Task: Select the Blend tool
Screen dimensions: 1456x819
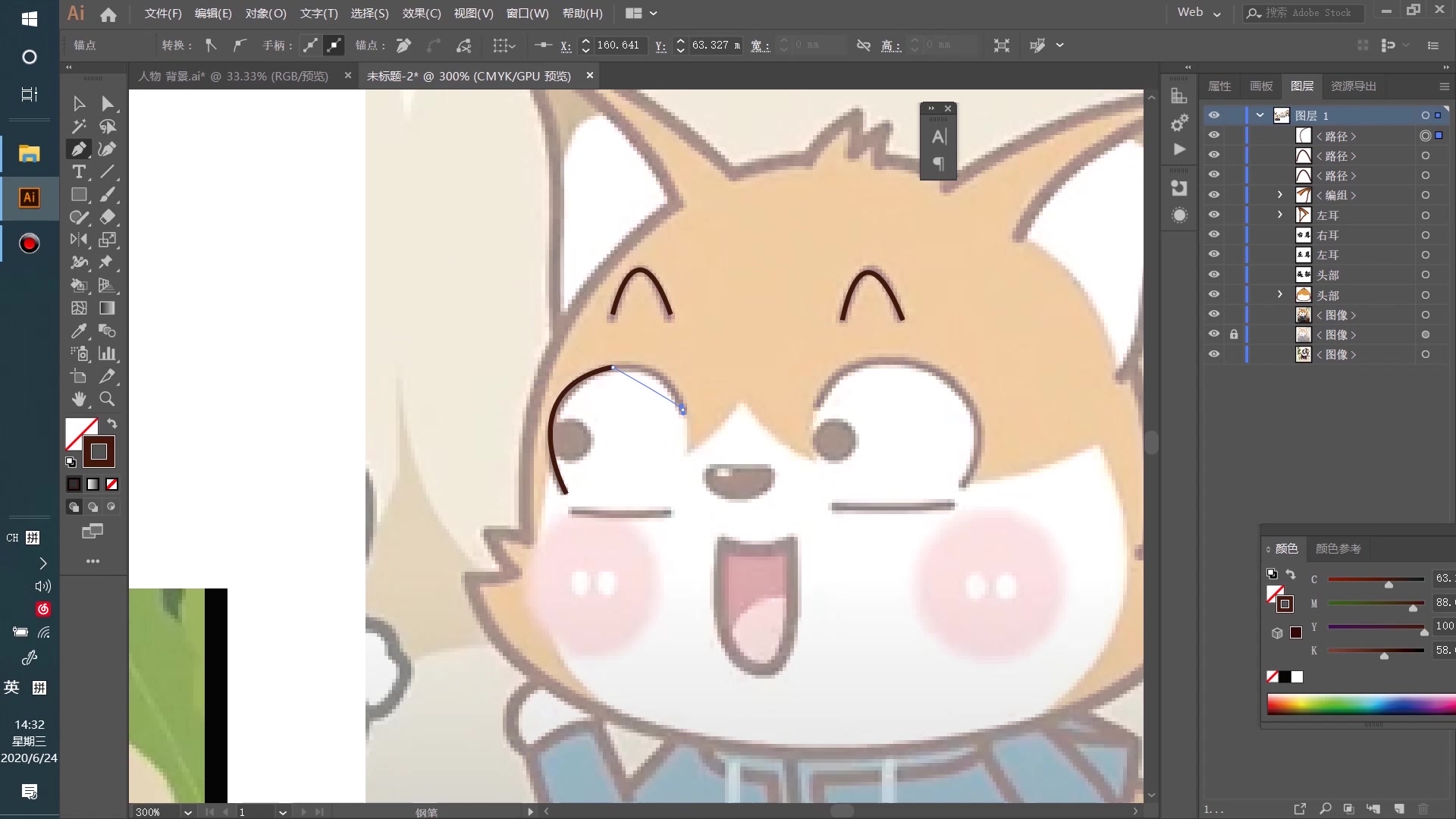Action: (x=107, y=331)
